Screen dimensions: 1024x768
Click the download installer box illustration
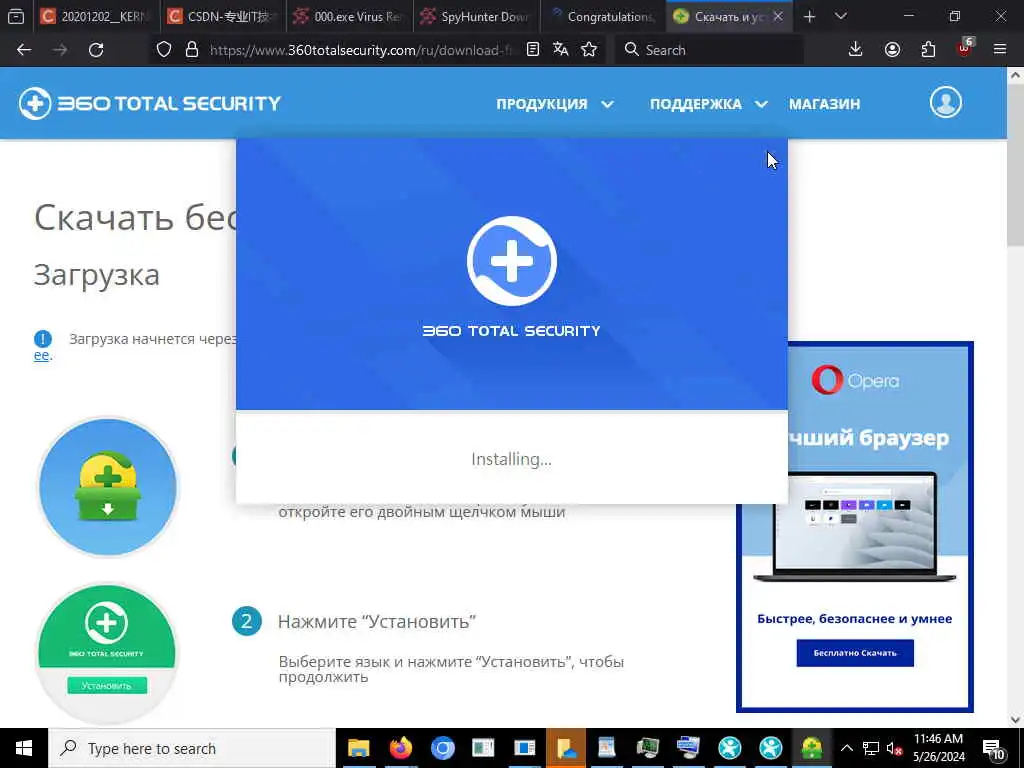[x=108, y=487]
